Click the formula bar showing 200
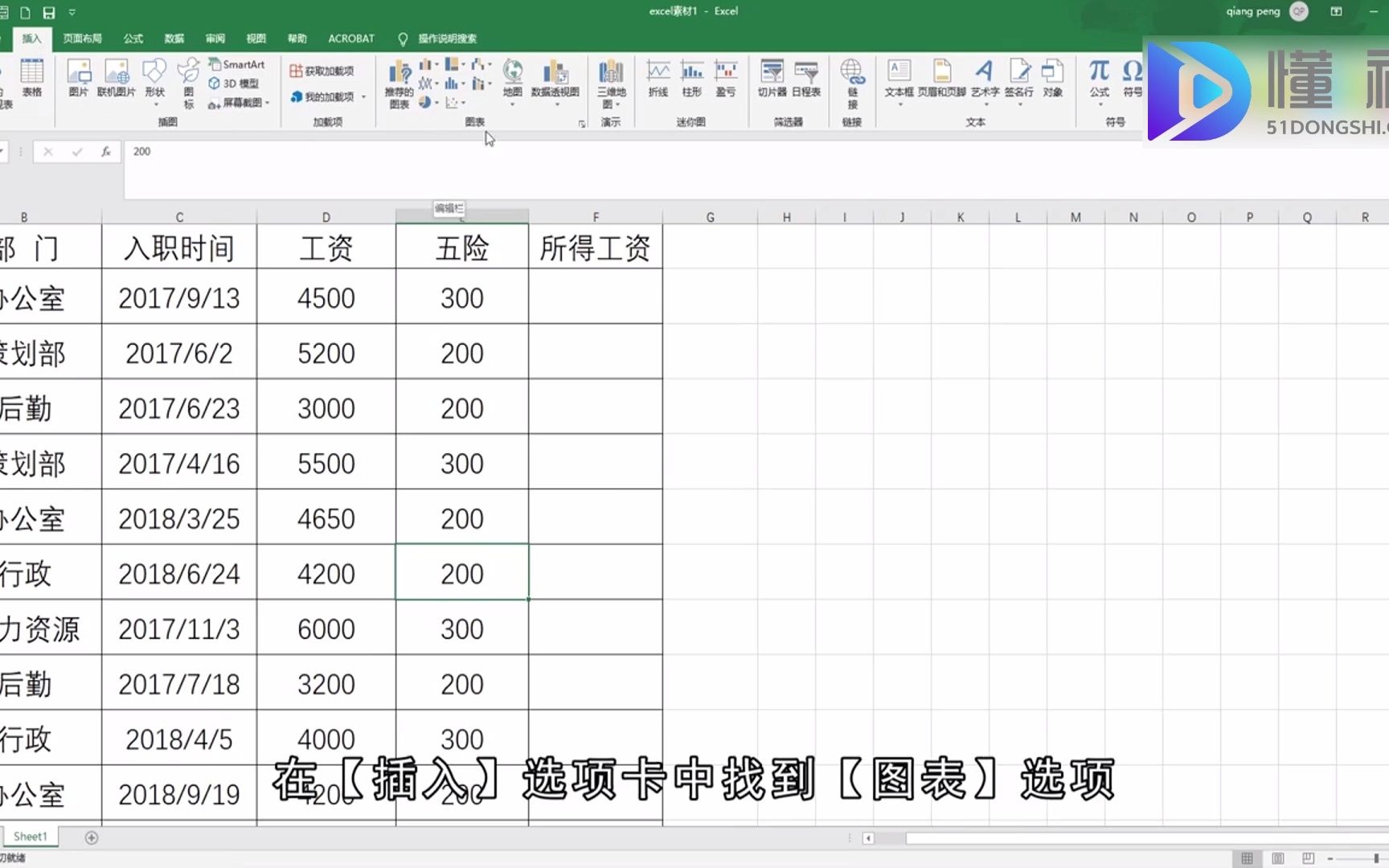The height and width of the screenshot is (868, 1389). point(756,170)
